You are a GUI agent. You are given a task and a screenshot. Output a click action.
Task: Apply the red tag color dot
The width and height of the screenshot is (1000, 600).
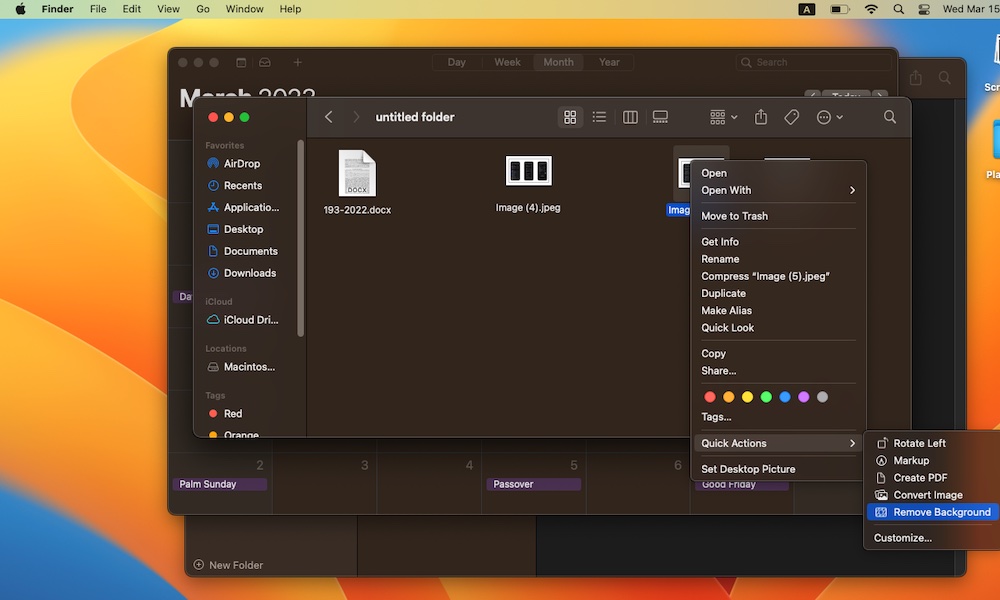click(709, 397)
